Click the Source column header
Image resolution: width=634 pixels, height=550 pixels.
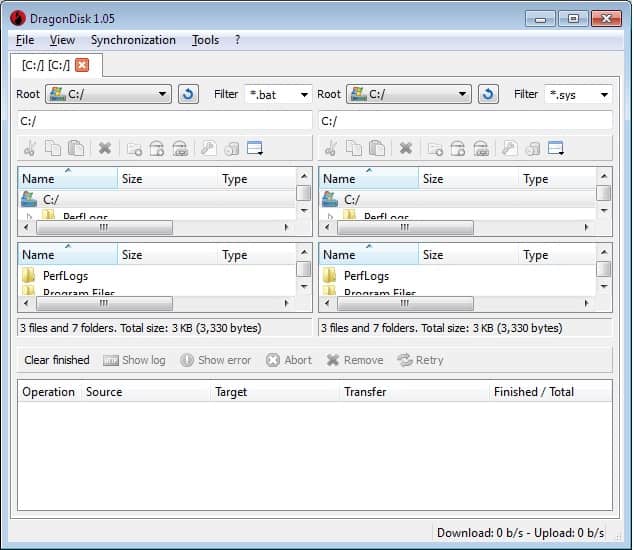(145, 392)
